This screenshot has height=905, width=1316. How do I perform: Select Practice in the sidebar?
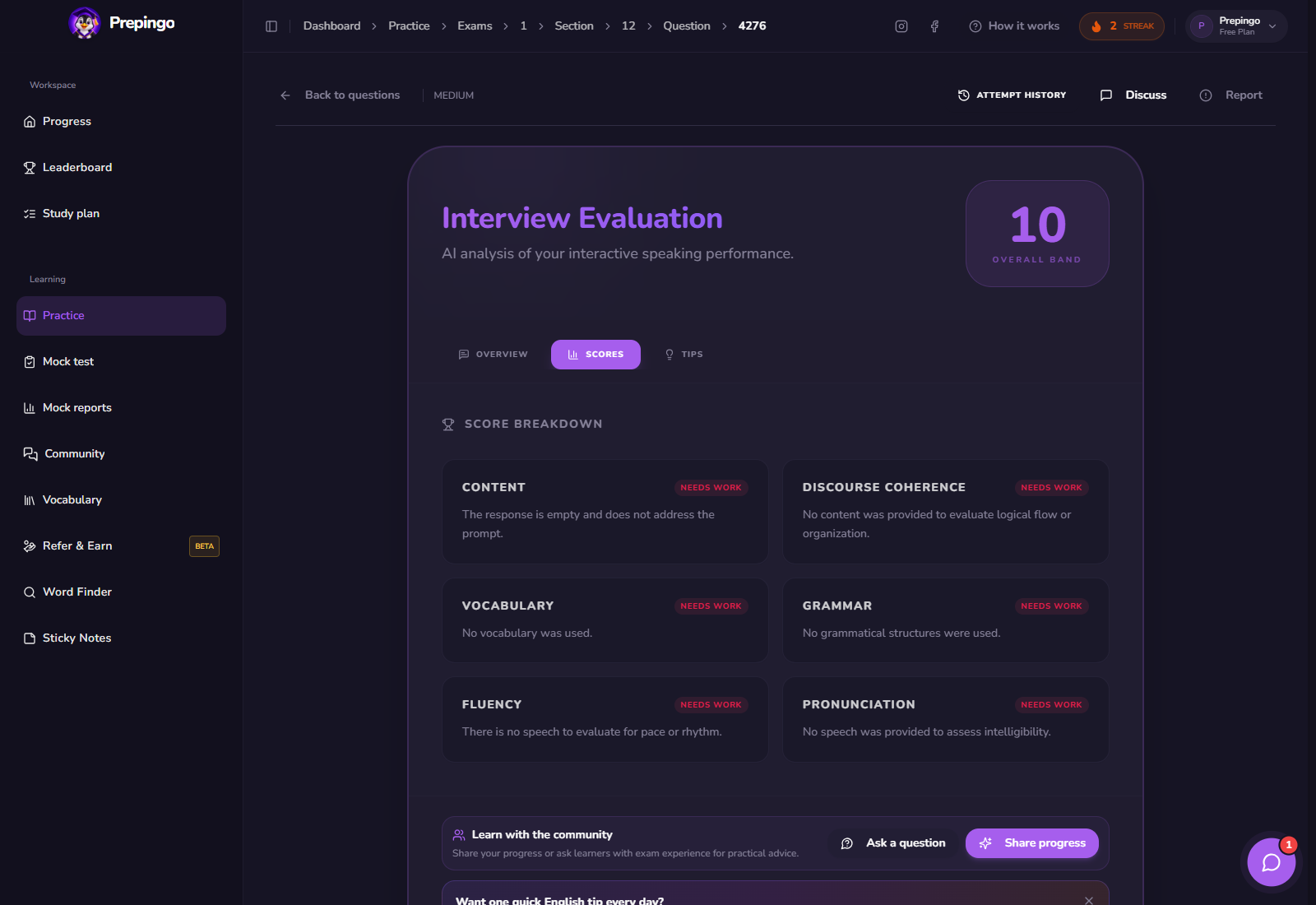click(x=121, y=316)
